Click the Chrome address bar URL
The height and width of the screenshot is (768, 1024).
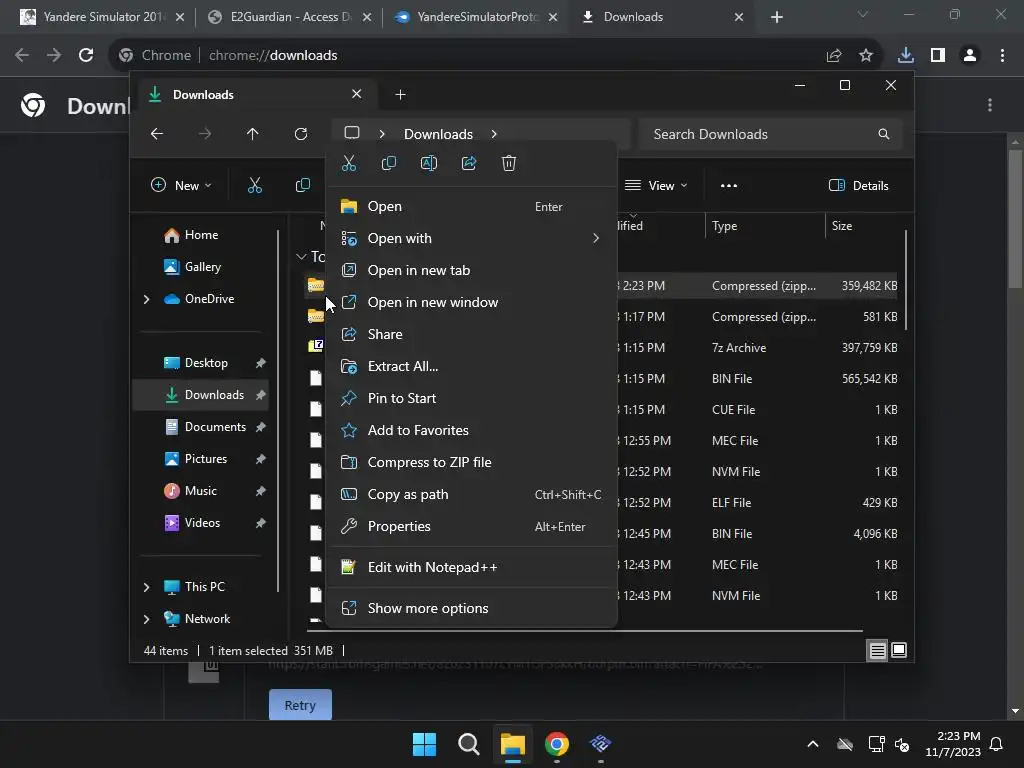[x=273, y=56]
